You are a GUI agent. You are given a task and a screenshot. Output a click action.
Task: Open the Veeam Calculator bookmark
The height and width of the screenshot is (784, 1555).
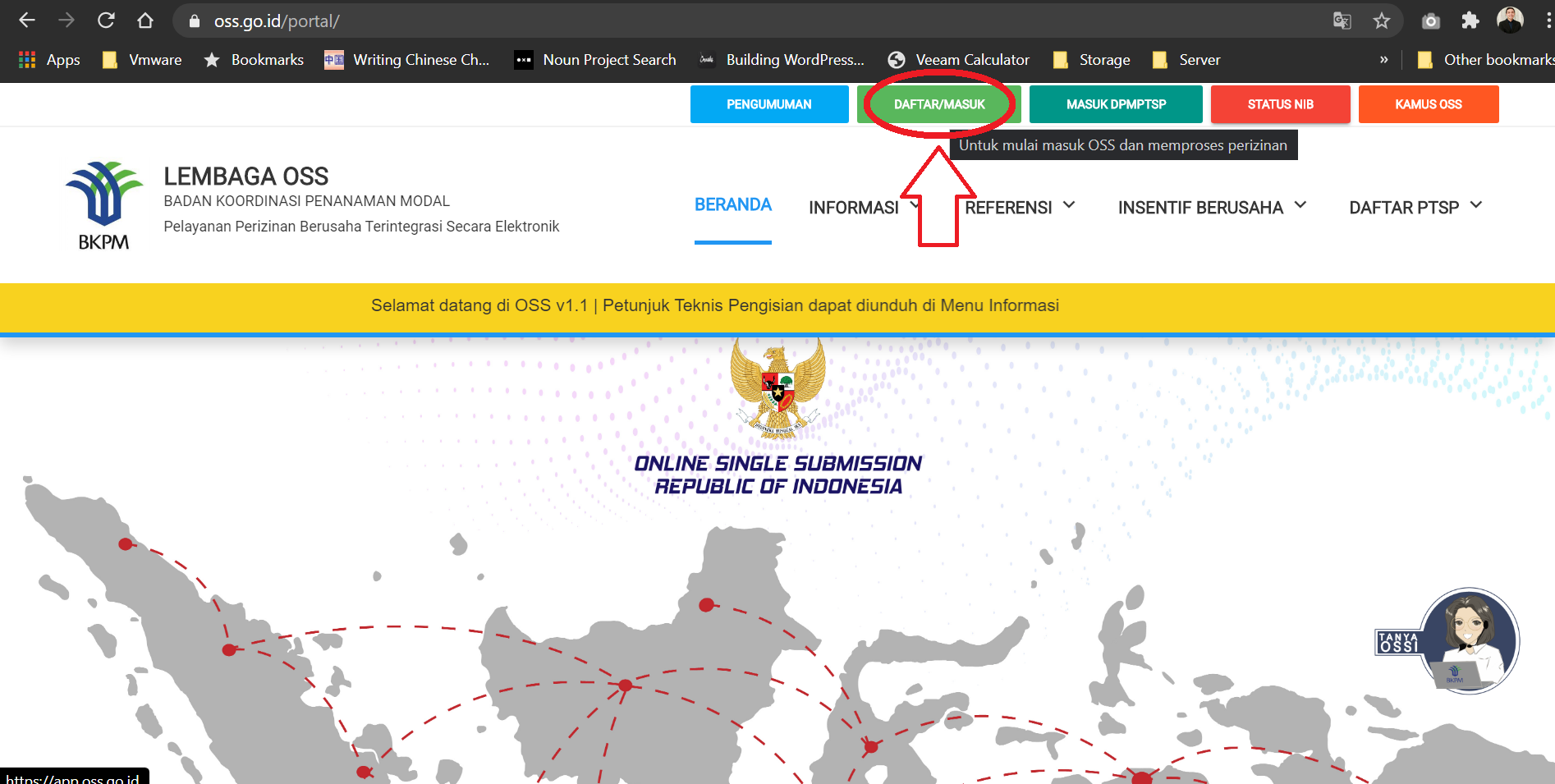click(958, 60)
